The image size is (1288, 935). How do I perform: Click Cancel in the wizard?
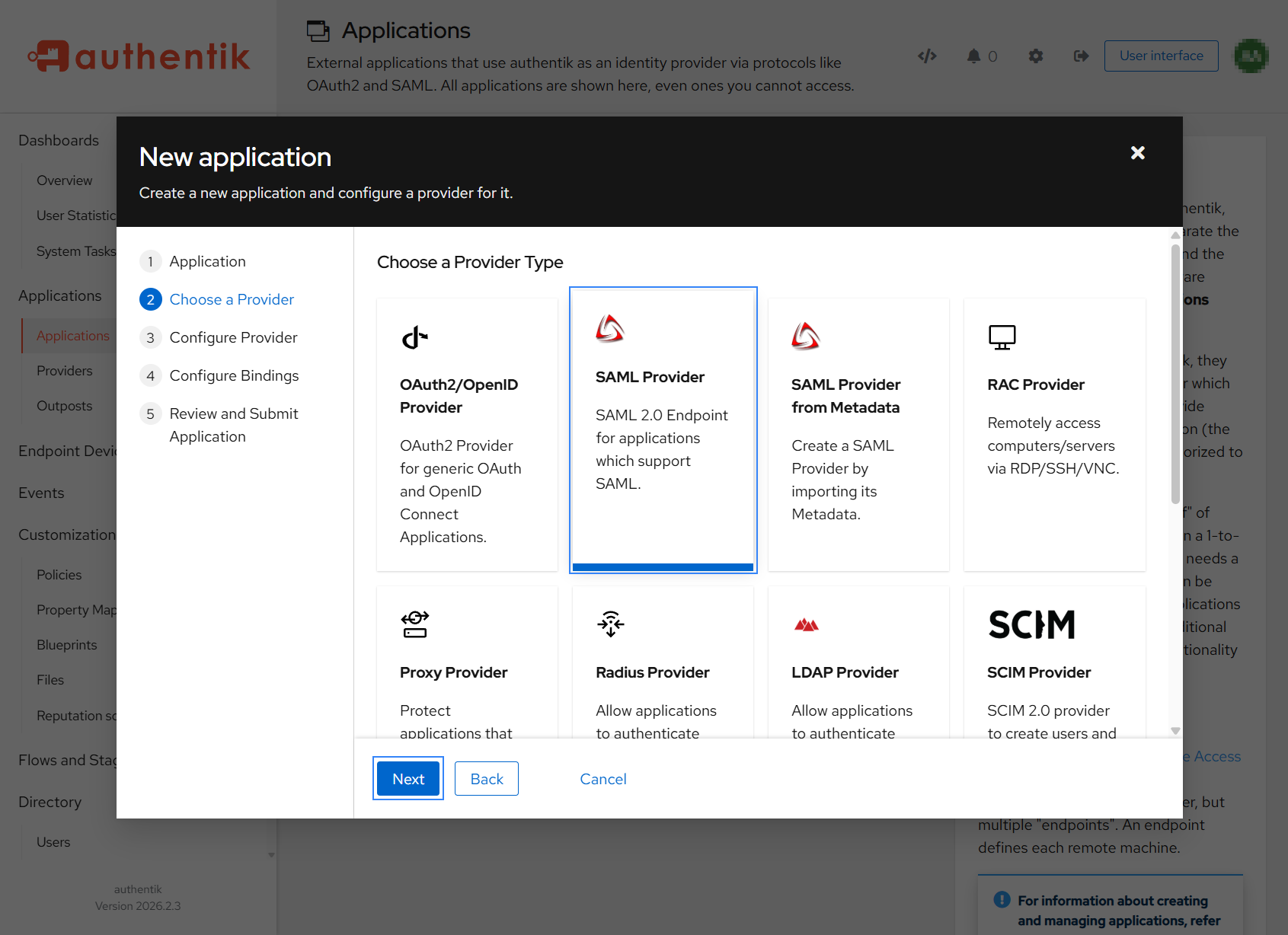click(x=603, y=779)
